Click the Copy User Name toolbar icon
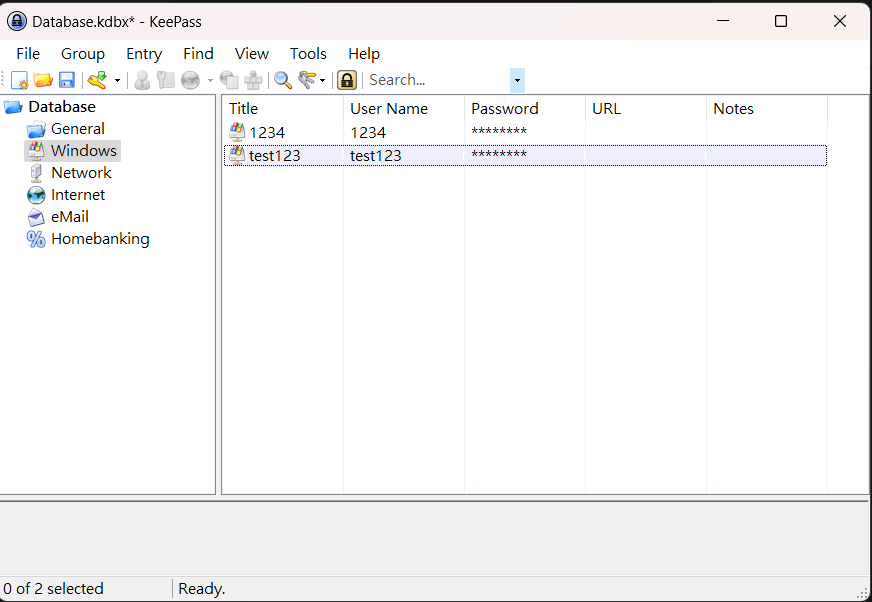The height and width of the screenshot is (602, 872). 142,80
